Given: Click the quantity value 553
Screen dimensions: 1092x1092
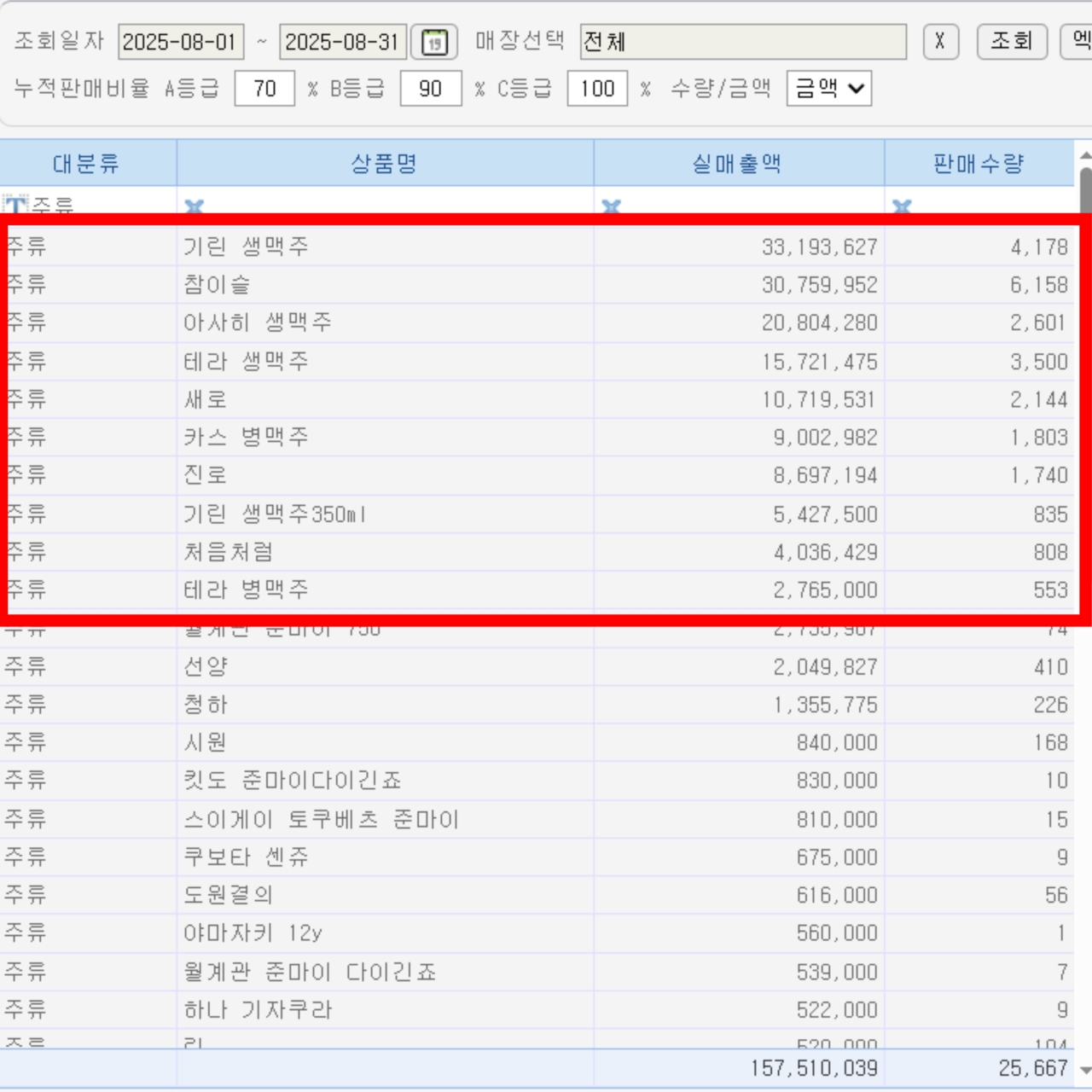Looking at the screenshot, I should 1050,590.
